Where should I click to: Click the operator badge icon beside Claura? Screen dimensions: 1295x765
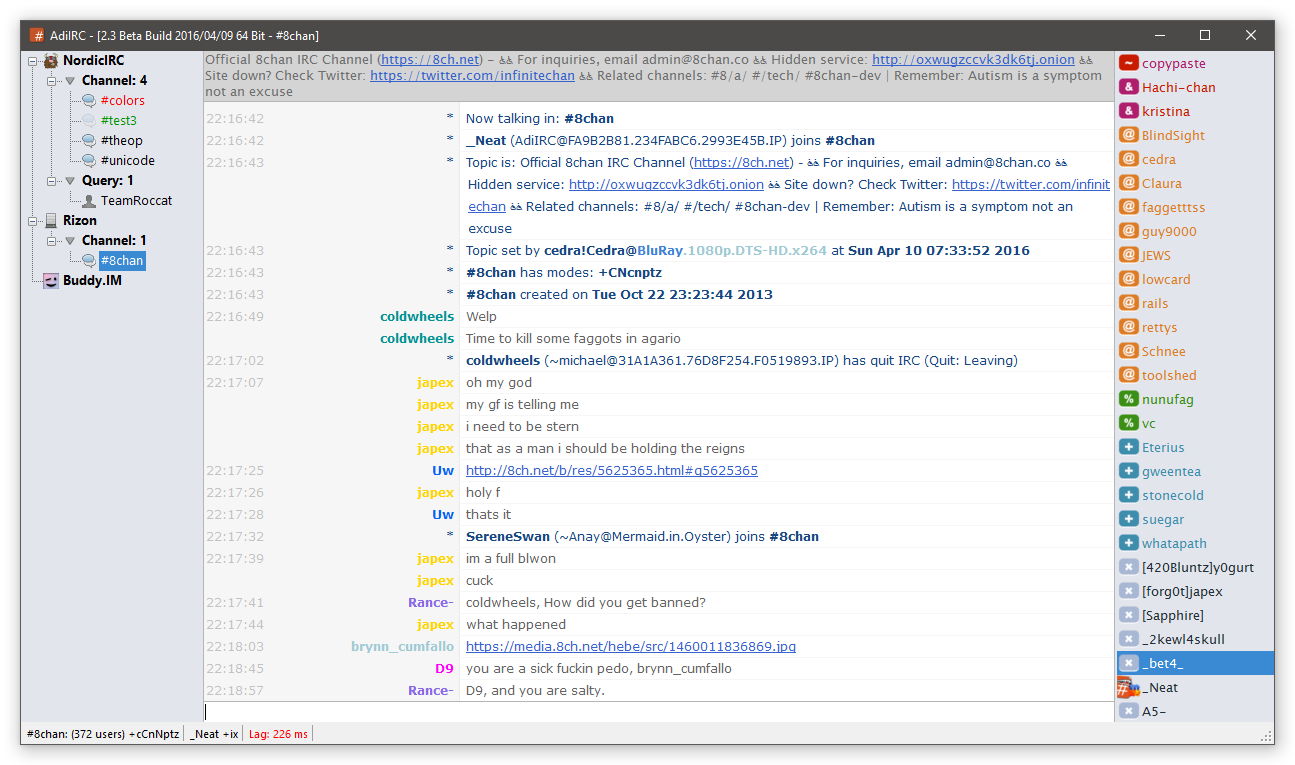1128,183
